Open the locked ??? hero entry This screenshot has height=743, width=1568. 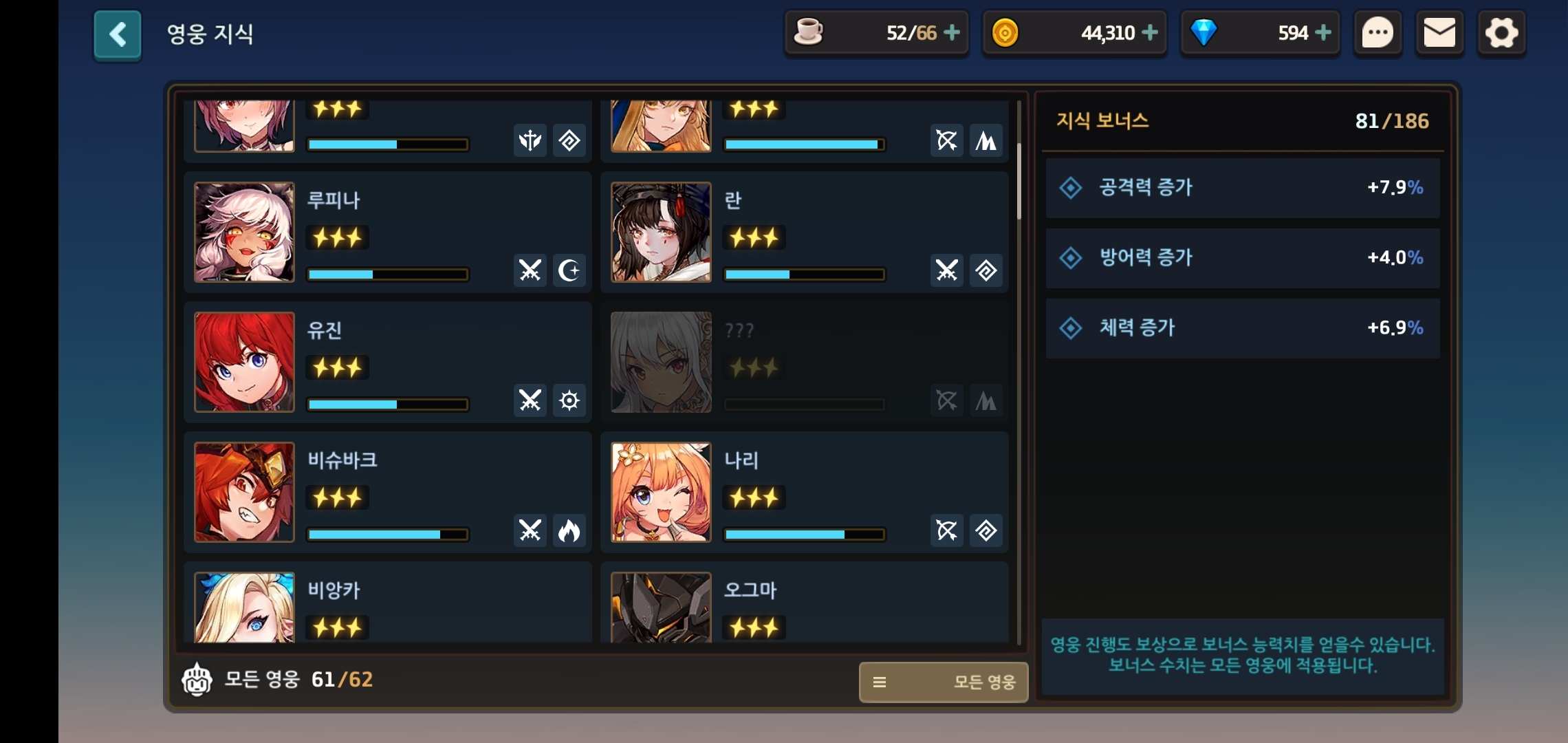[x=804, y=362]
